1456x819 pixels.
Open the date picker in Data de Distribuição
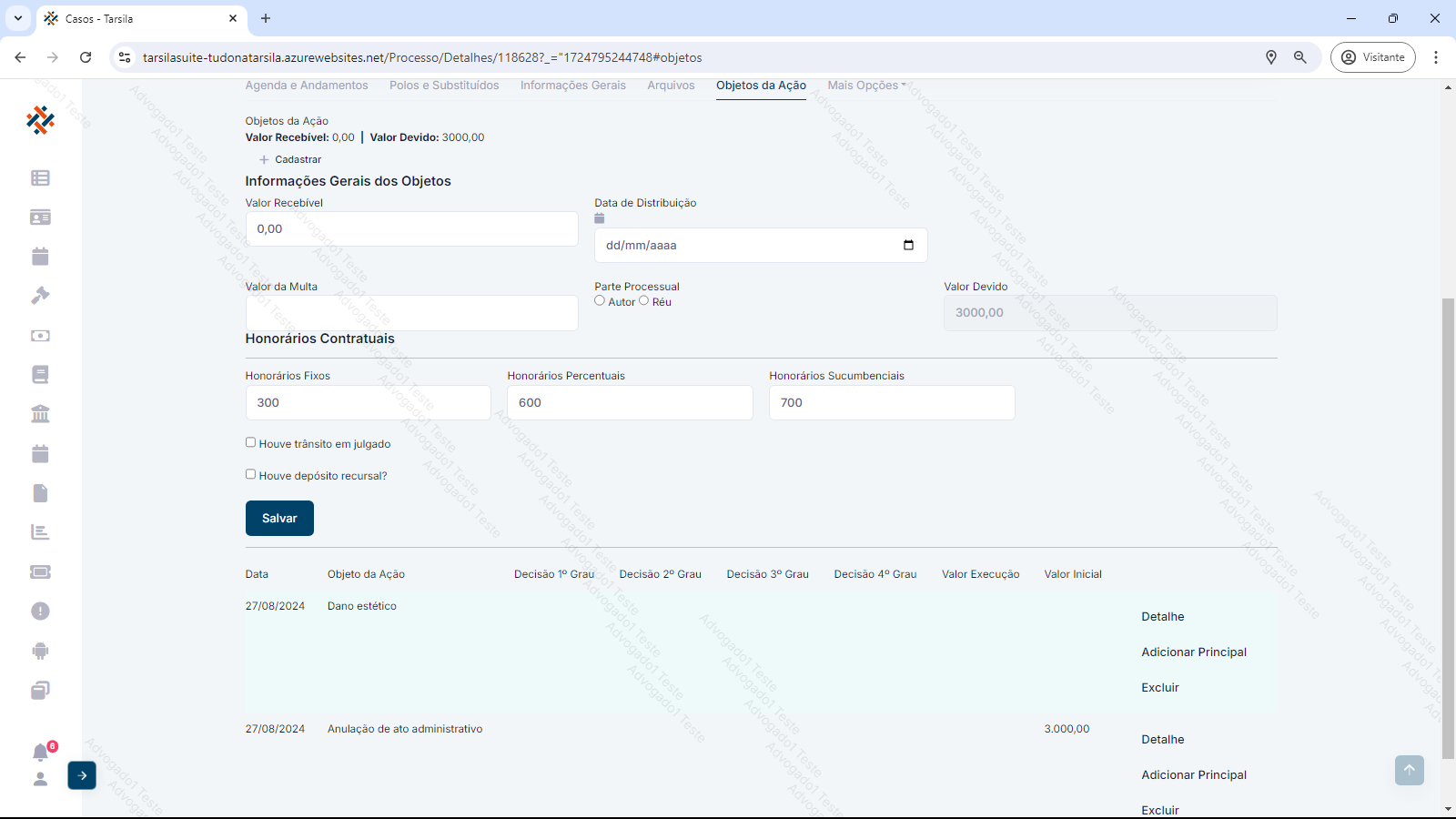pyautogui.click(x=908, y=245)
